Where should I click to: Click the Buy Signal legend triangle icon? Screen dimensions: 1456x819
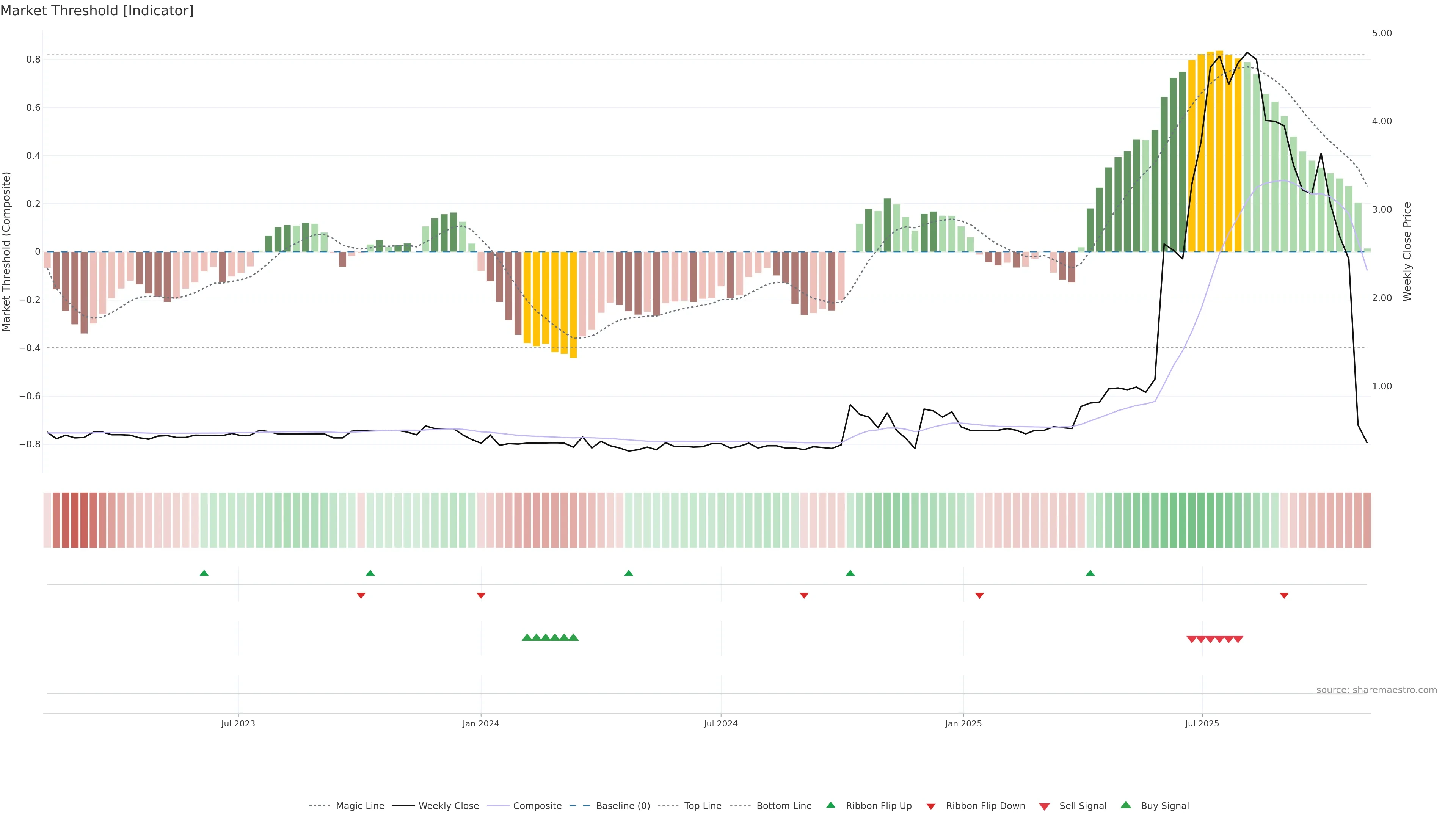(1126, 805)
